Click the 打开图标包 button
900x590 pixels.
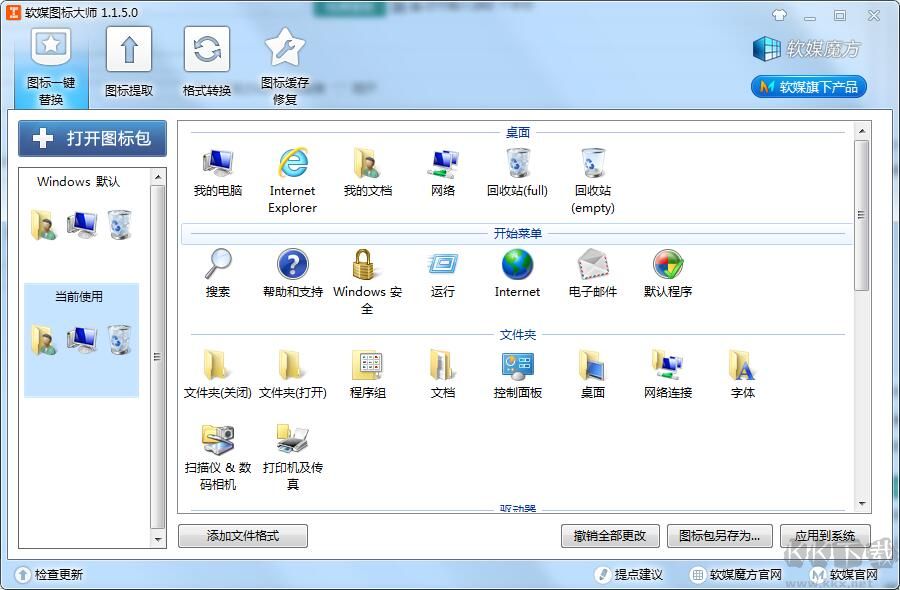click(x=91, y=139)
